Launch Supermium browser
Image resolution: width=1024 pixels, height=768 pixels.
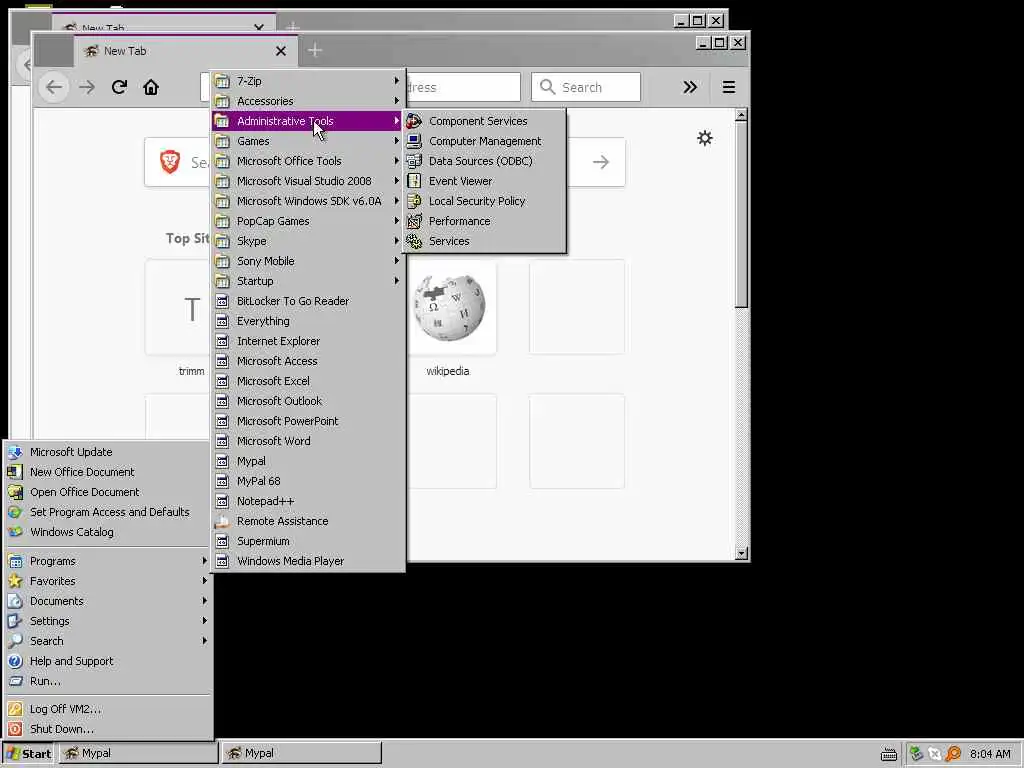pyautogui.click(x=308, y=541)
